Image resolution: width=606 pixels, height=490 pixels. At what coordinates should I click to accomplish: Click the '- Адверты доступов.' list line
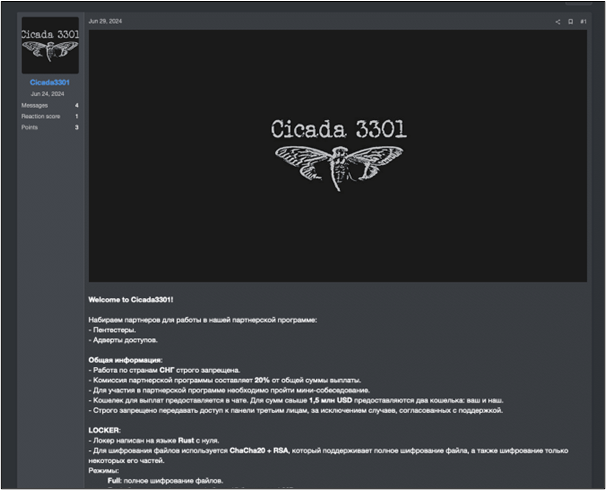[x=123, y=340]
